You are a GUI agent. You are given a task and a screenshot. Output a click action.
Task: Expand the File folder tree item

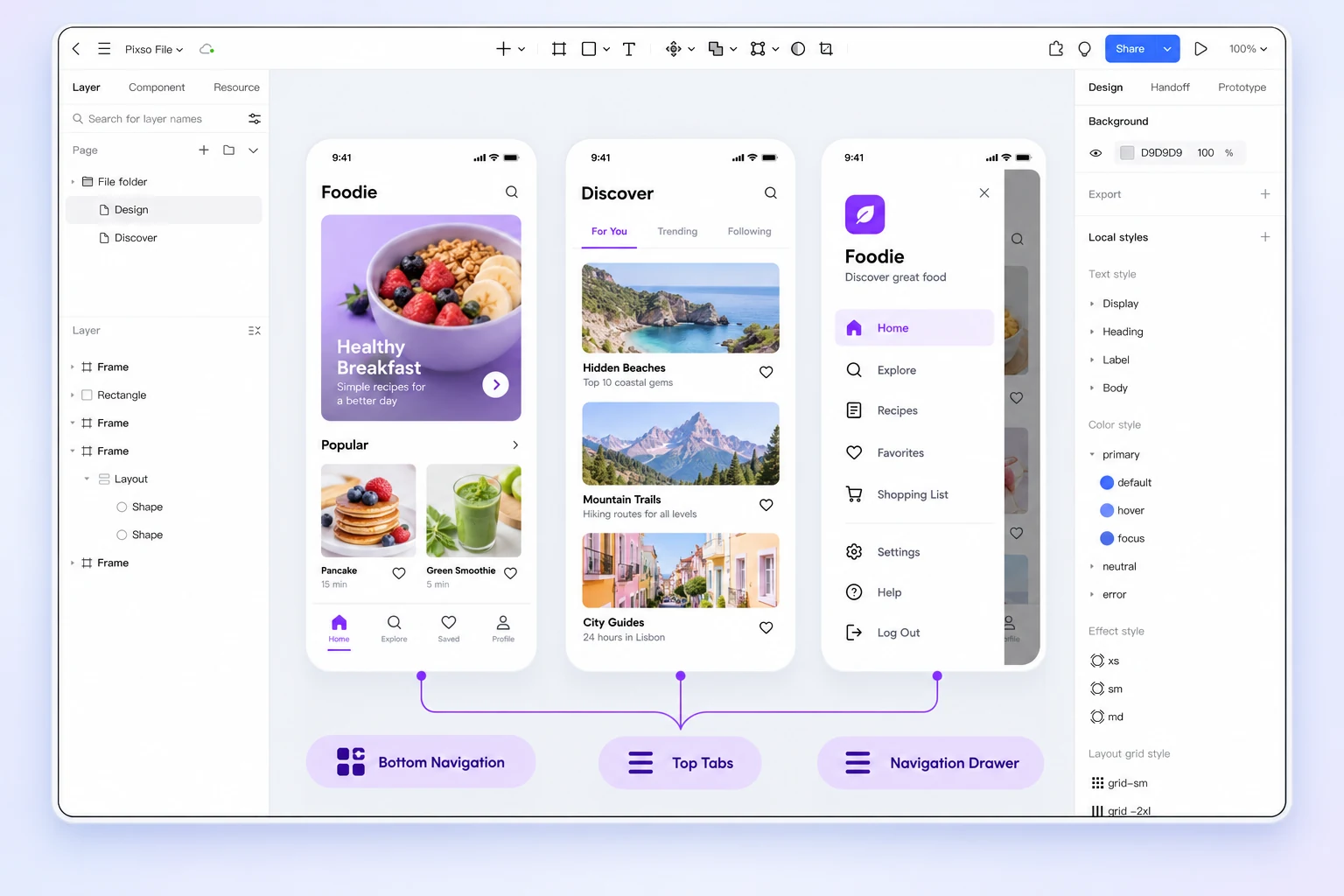point(73,182)
